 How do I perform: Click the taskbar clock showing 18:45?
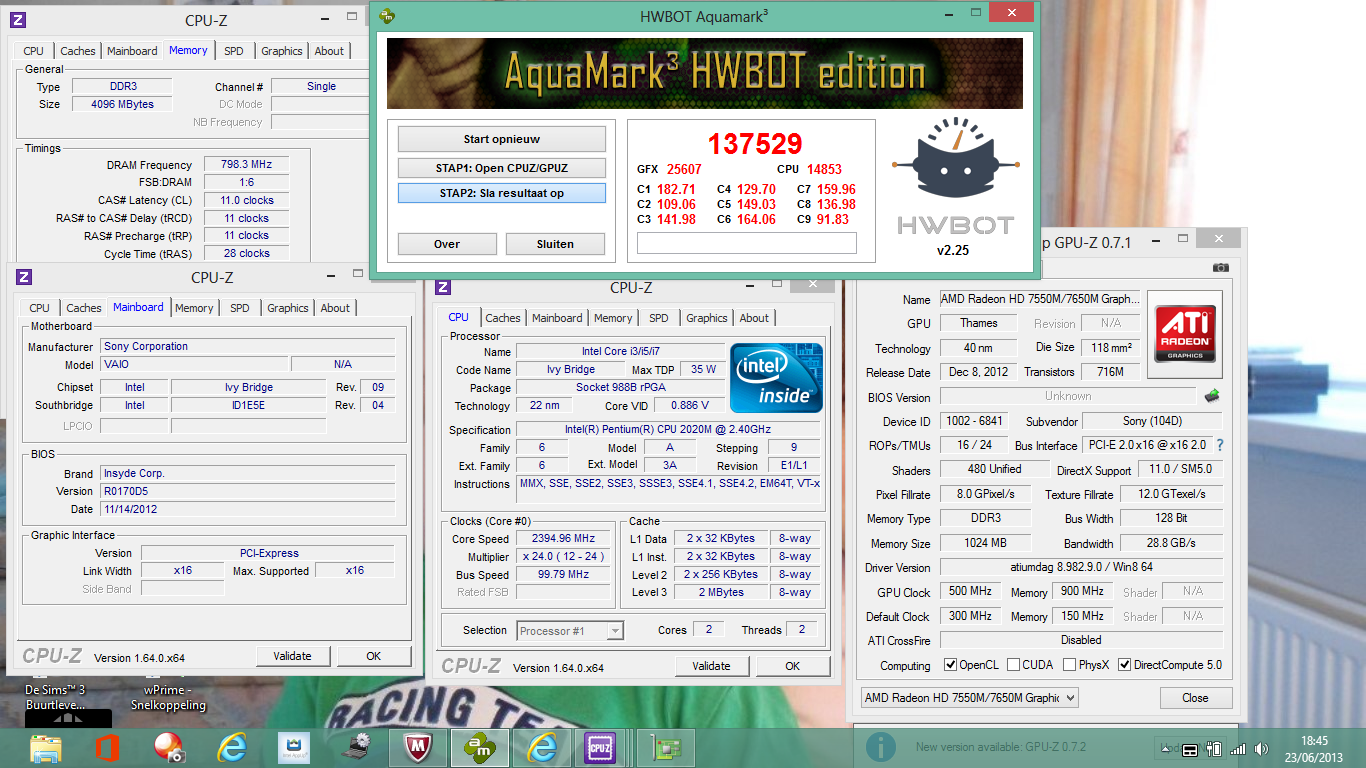point(1315,748)
